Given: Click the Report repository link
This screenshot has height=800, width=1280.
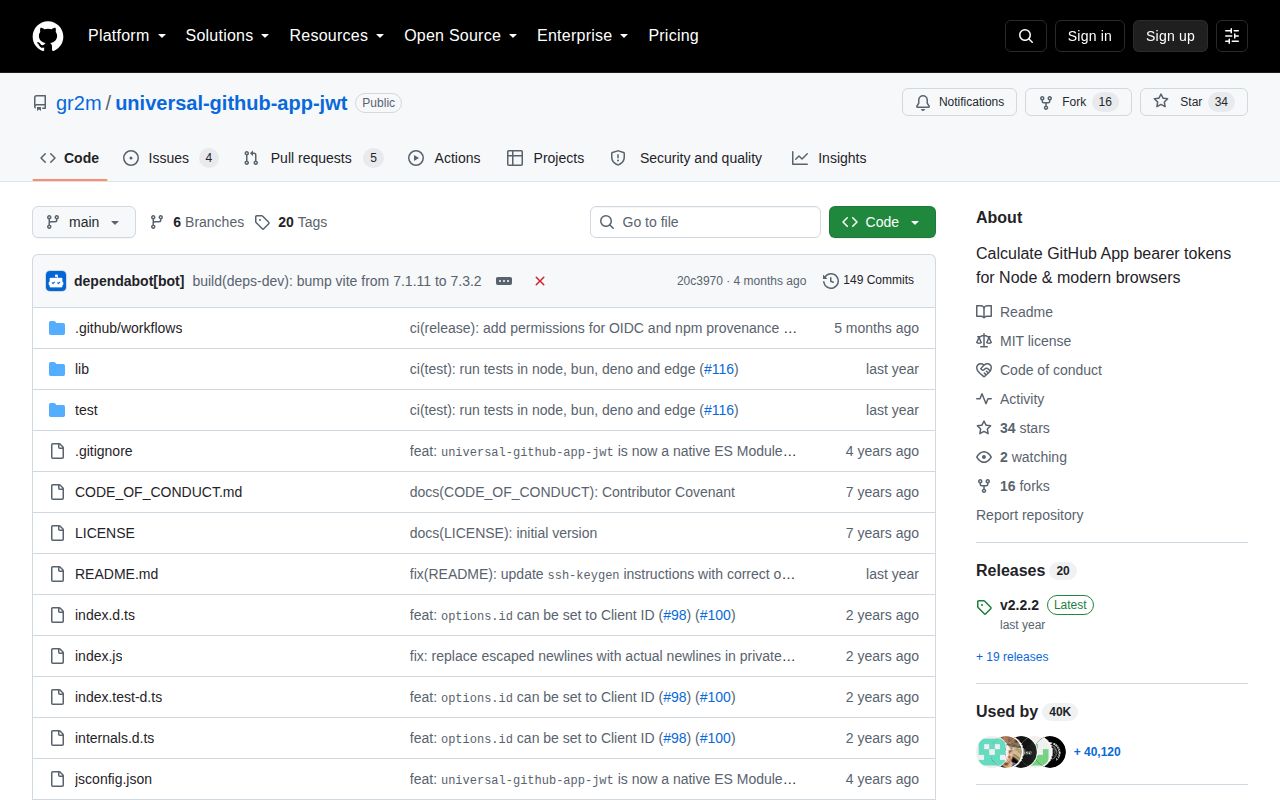Looking at the screenshot, I should coord(1029,515).
